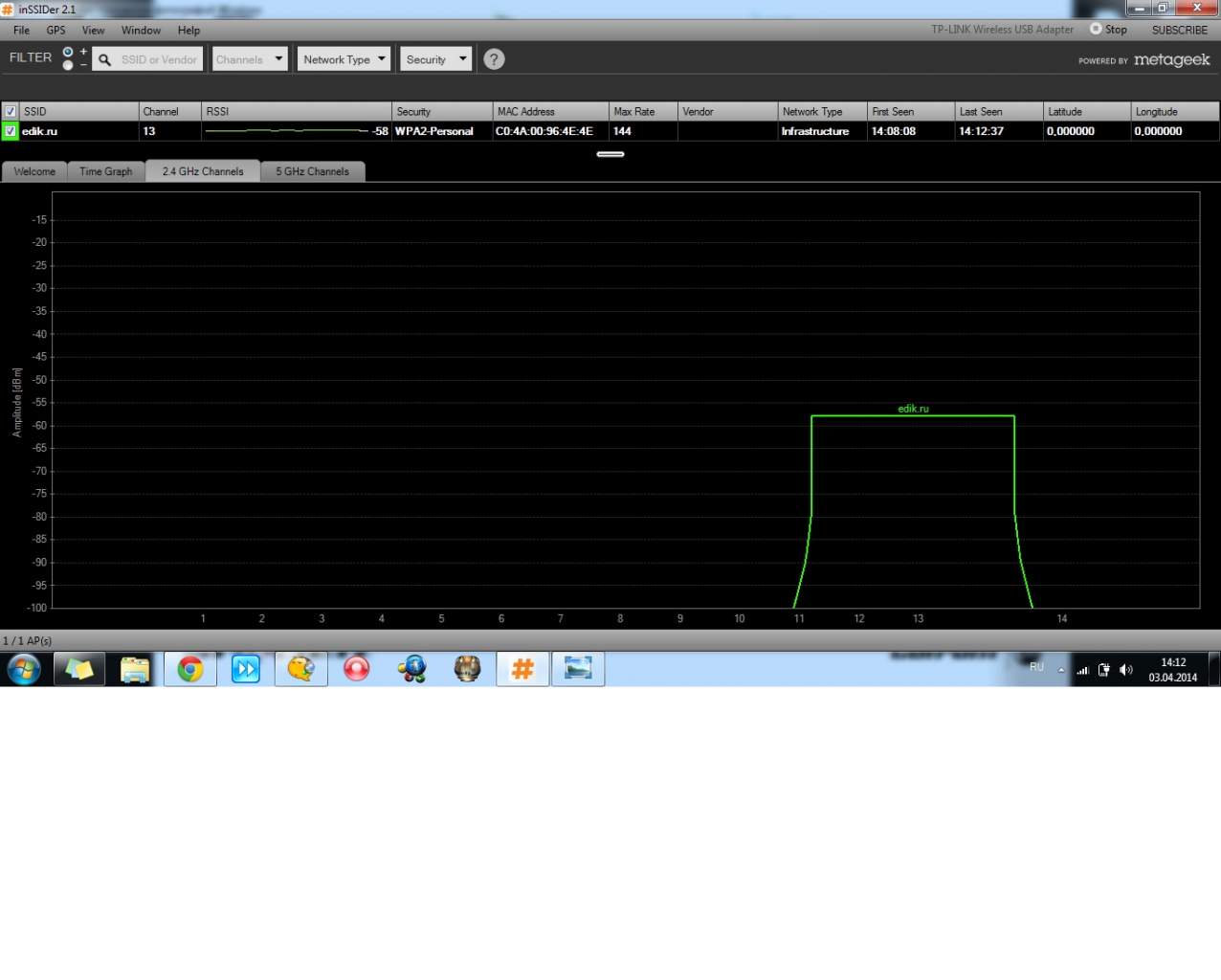Open the globe taskbar app

(x=412, y=669)
